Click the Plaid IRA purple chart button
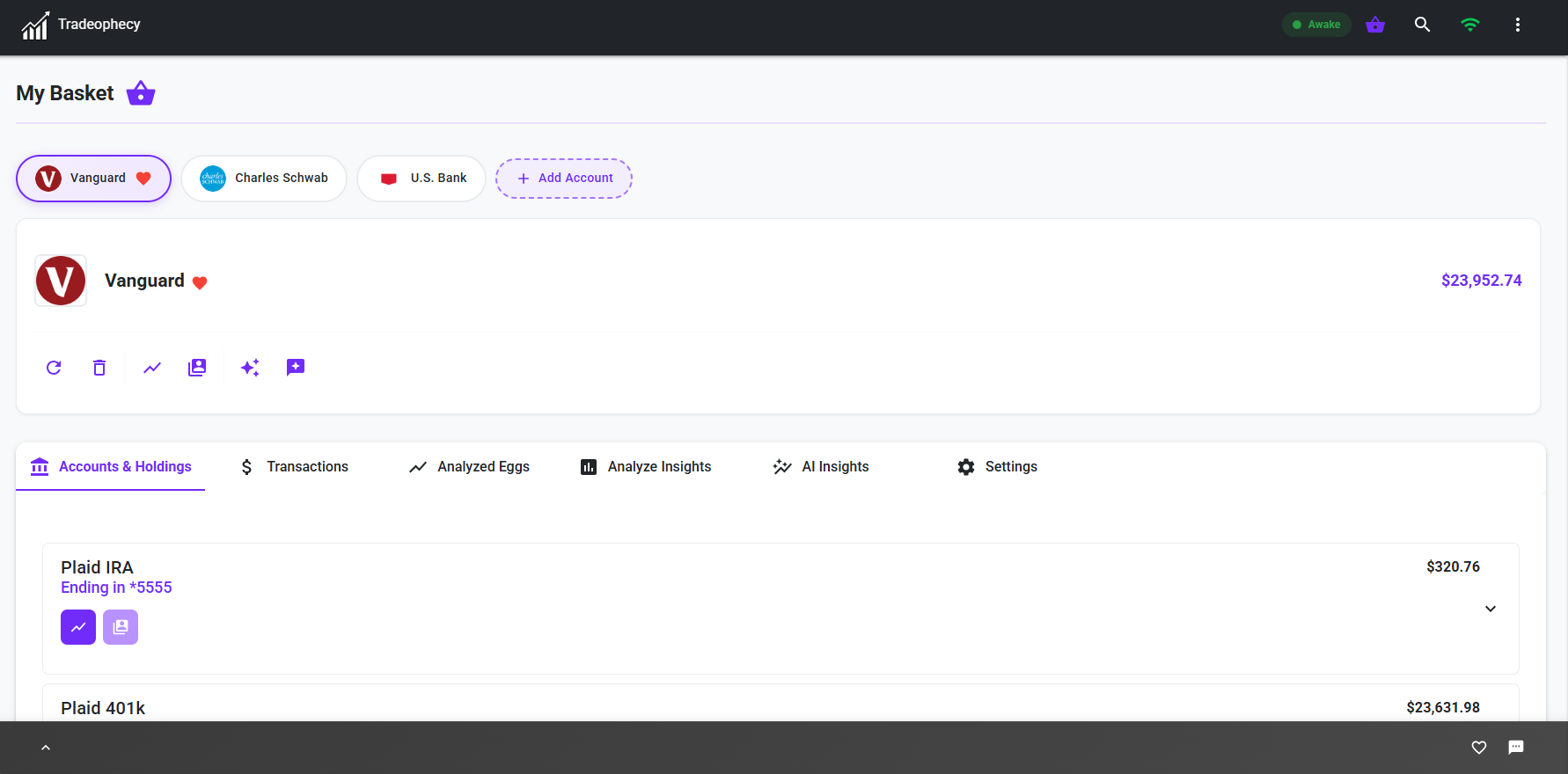 point(78,627)
